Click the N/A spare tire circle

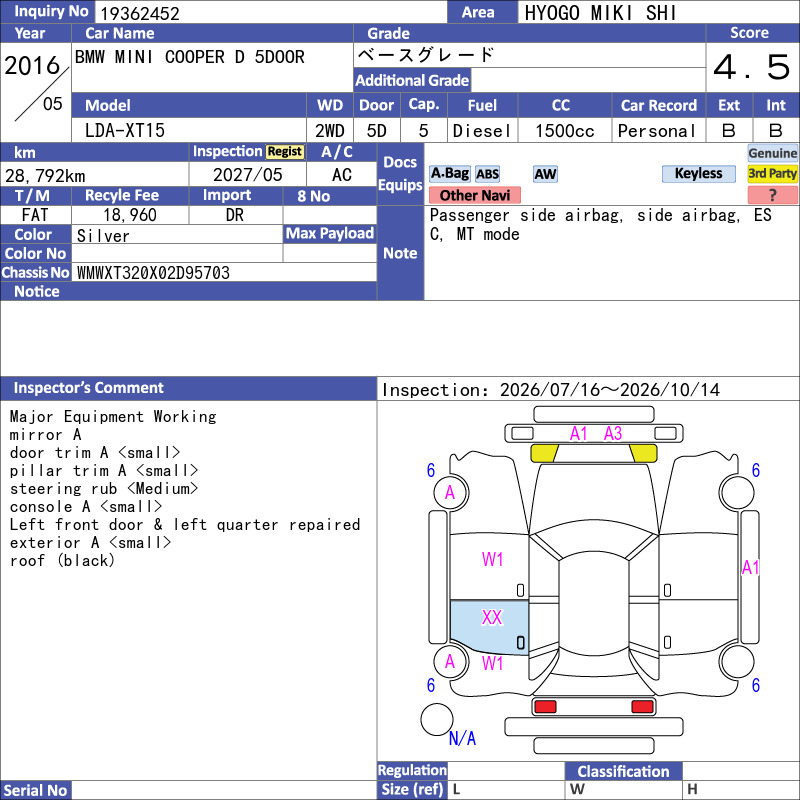tap(437, 719)
